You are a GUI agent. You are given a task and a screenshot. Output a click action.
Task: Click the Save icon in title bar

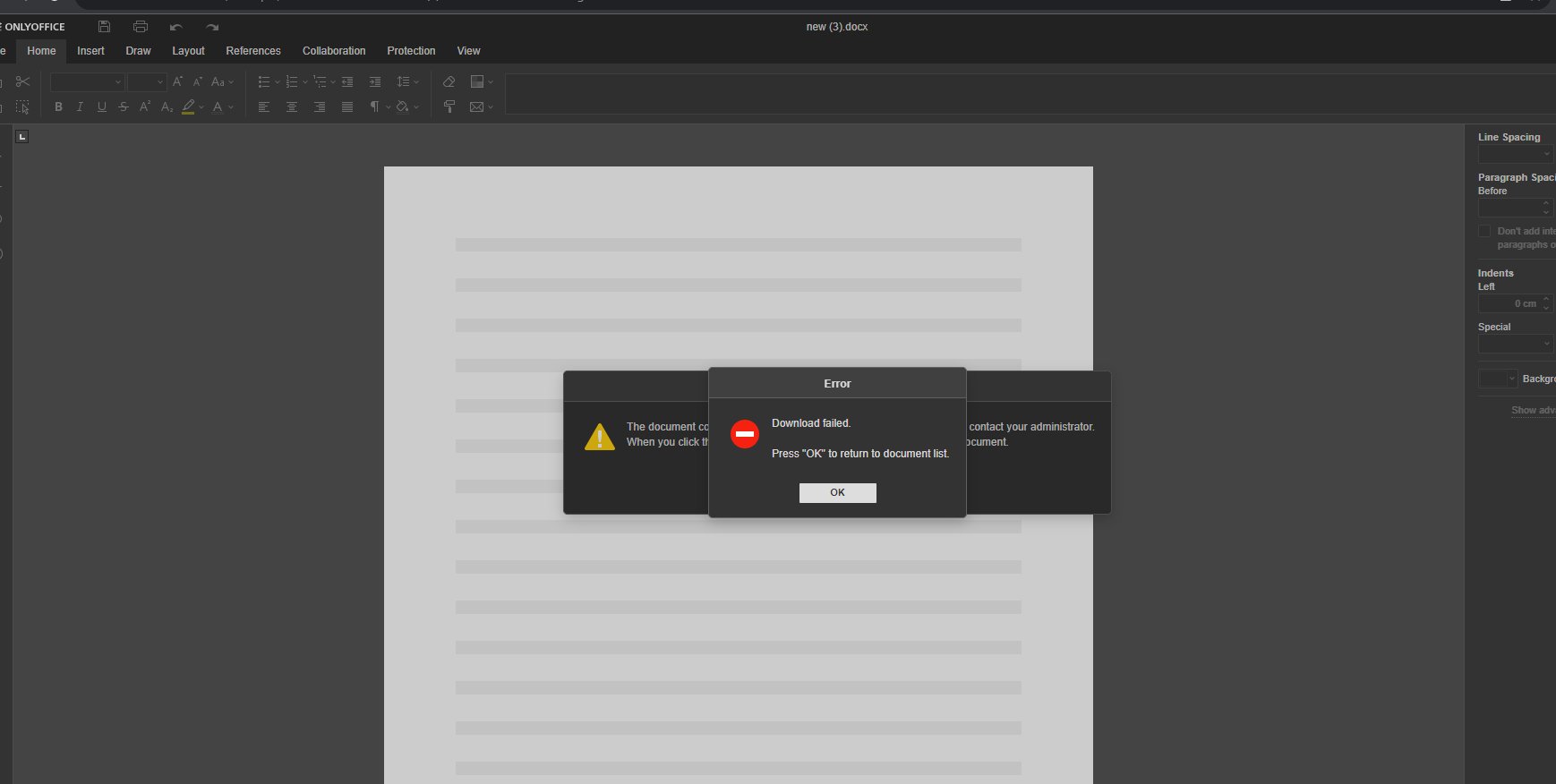pyautogui.click(x=104, y=27)
